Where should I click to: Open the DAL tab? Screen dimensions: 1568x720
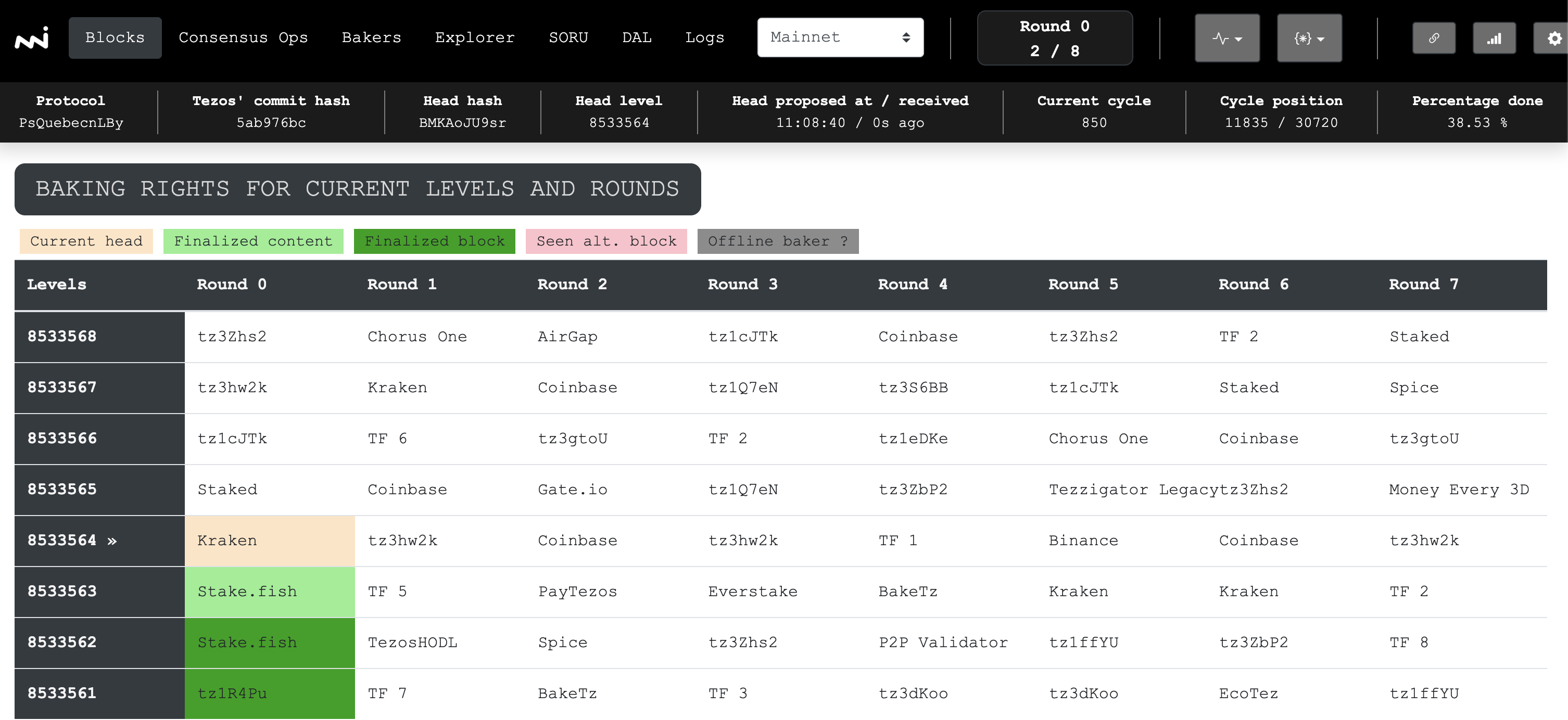pyautogui.click(x=636, y=37)
